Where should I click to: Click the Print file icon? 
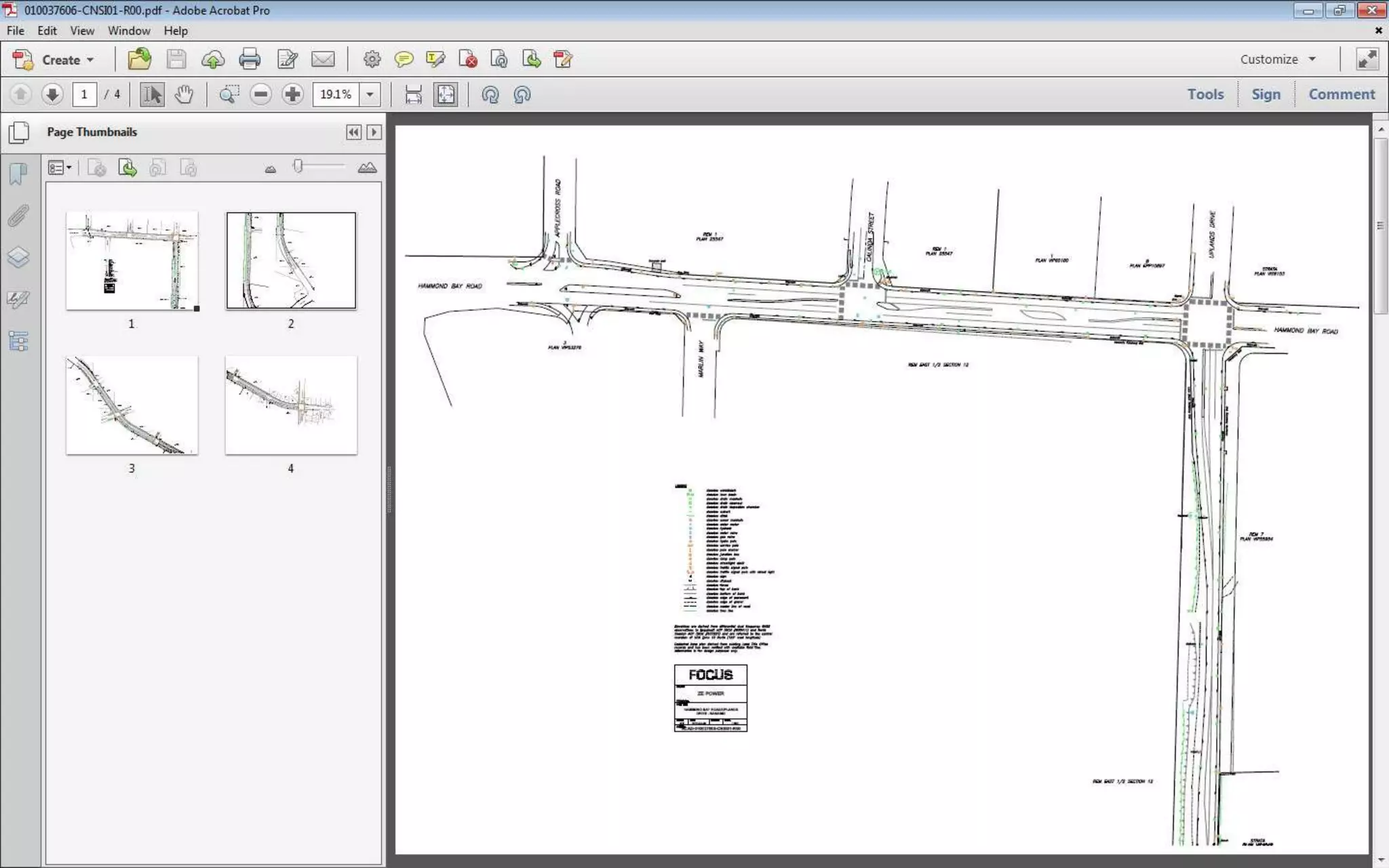point(250,60)
